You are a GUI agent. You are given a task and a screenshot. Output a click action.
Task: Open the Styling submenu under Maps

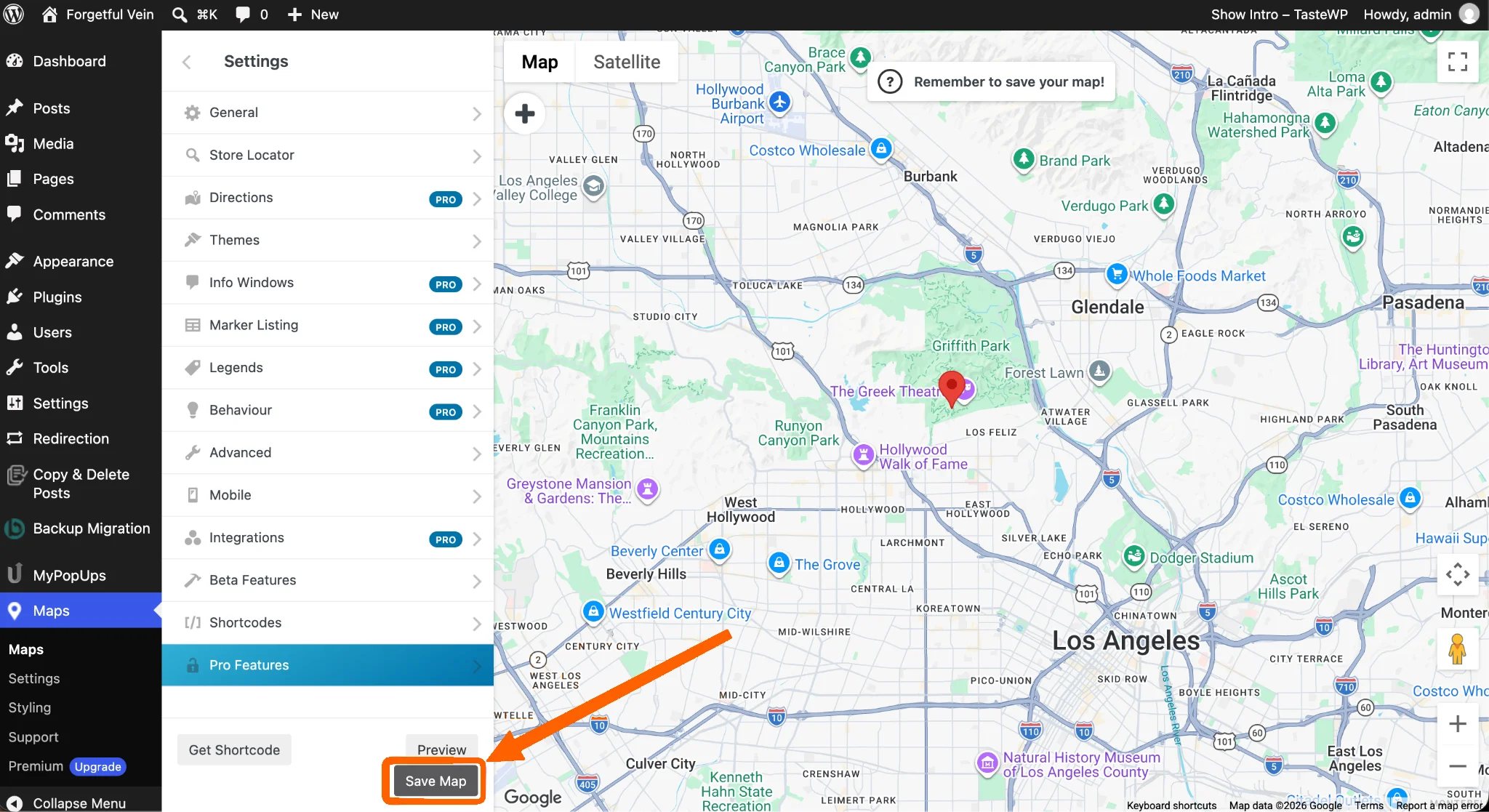[30, 707]
